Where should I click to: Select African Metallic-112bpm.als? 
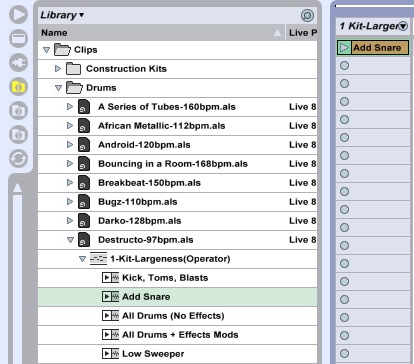162,126
